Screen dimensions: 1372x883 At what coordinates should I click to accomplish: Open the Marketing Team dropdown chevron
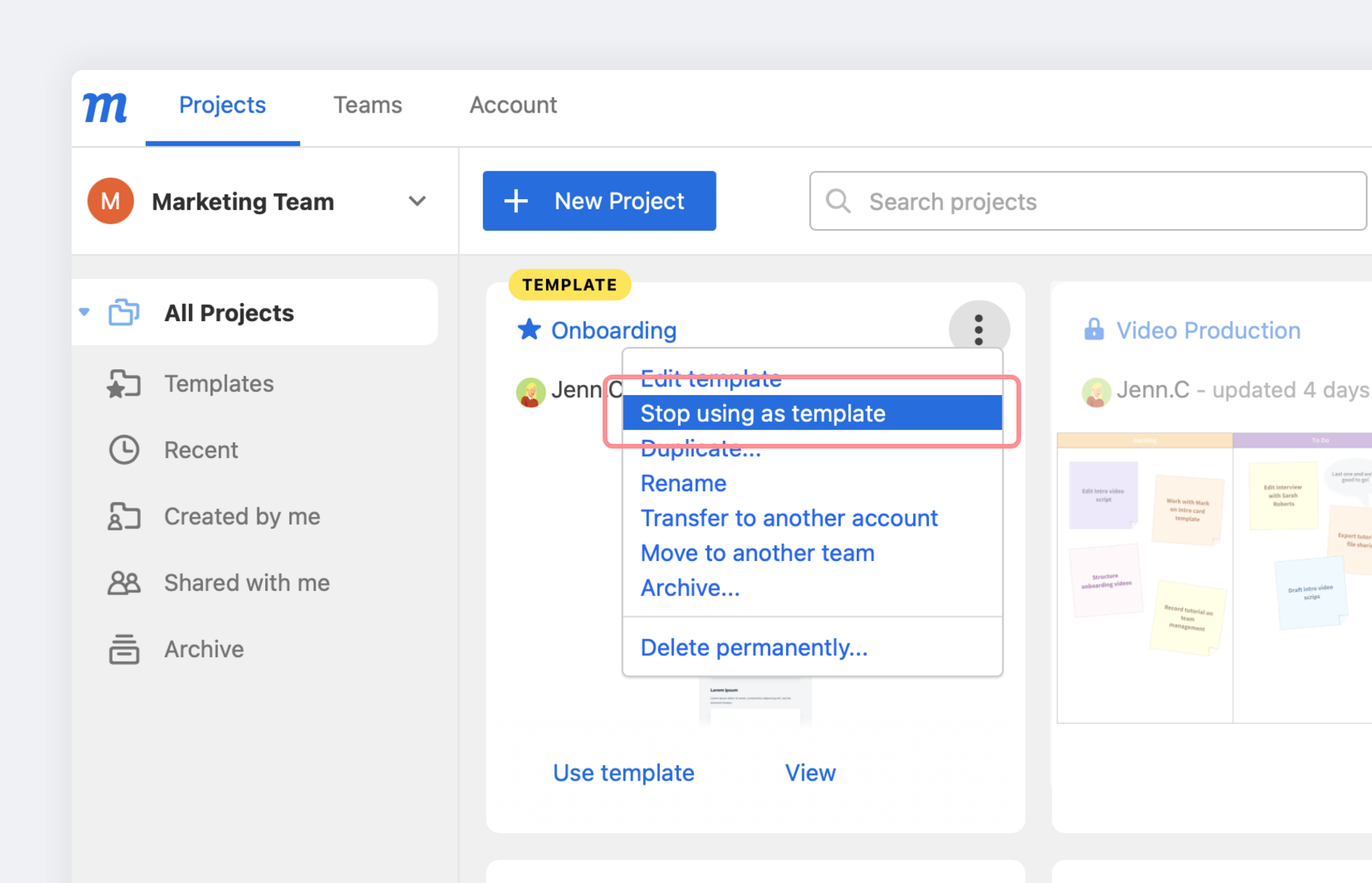[x=417, y=201]
